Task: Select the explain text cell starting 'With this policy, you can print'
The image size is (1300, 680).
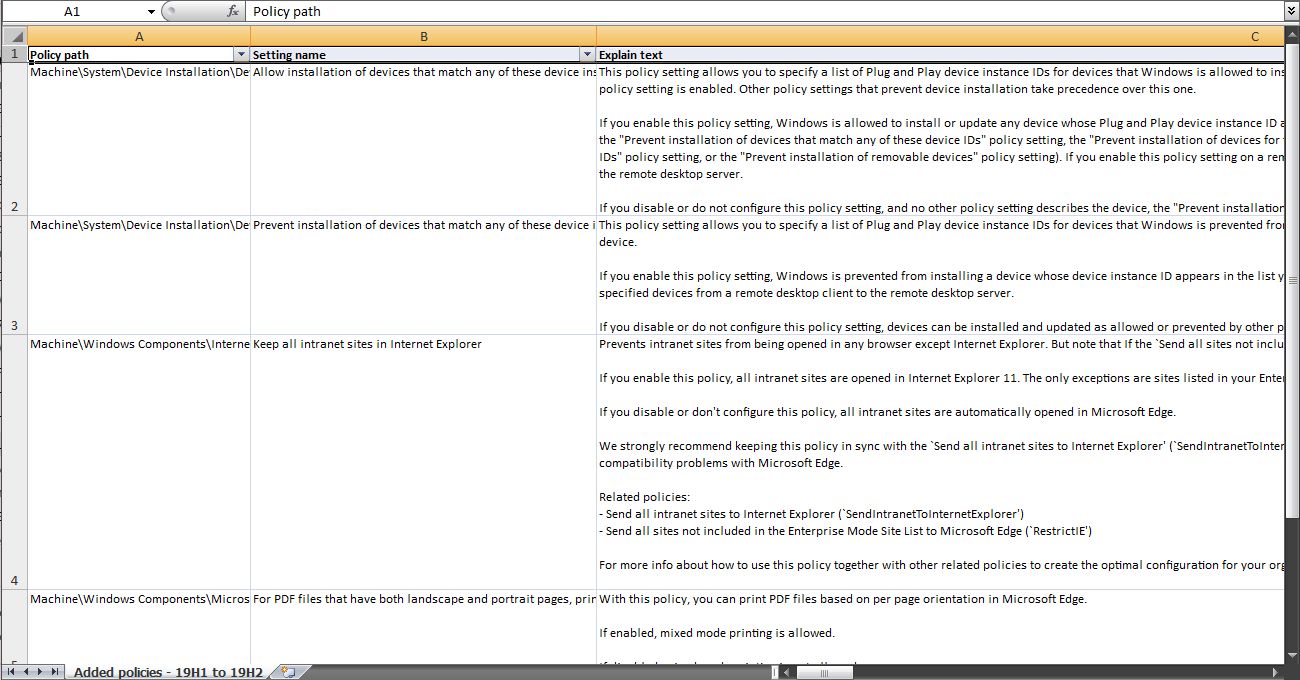Action: point(940,627)
